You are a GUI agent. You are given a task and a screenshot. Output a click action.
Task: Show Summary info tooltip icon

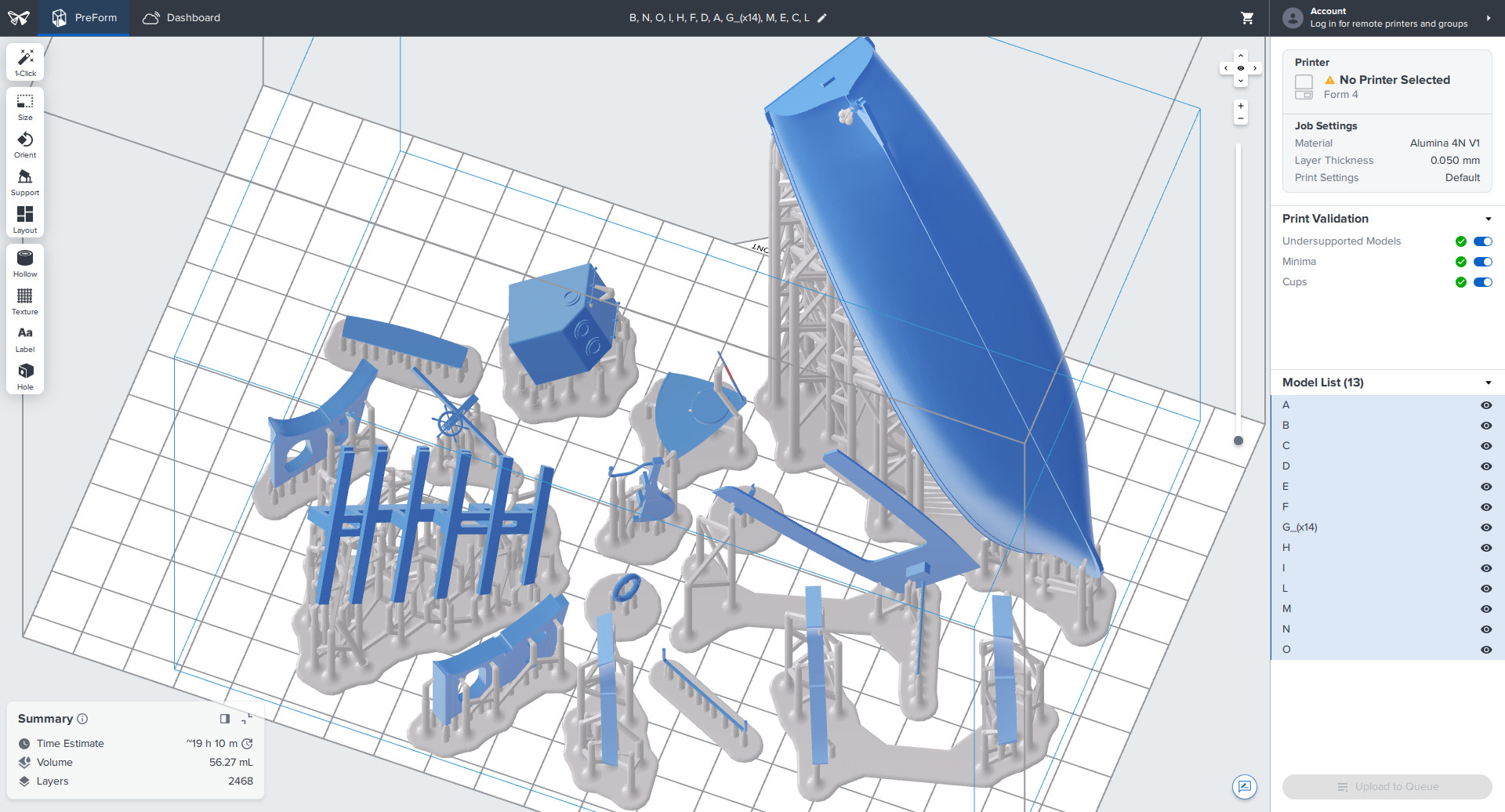(82, 719)
